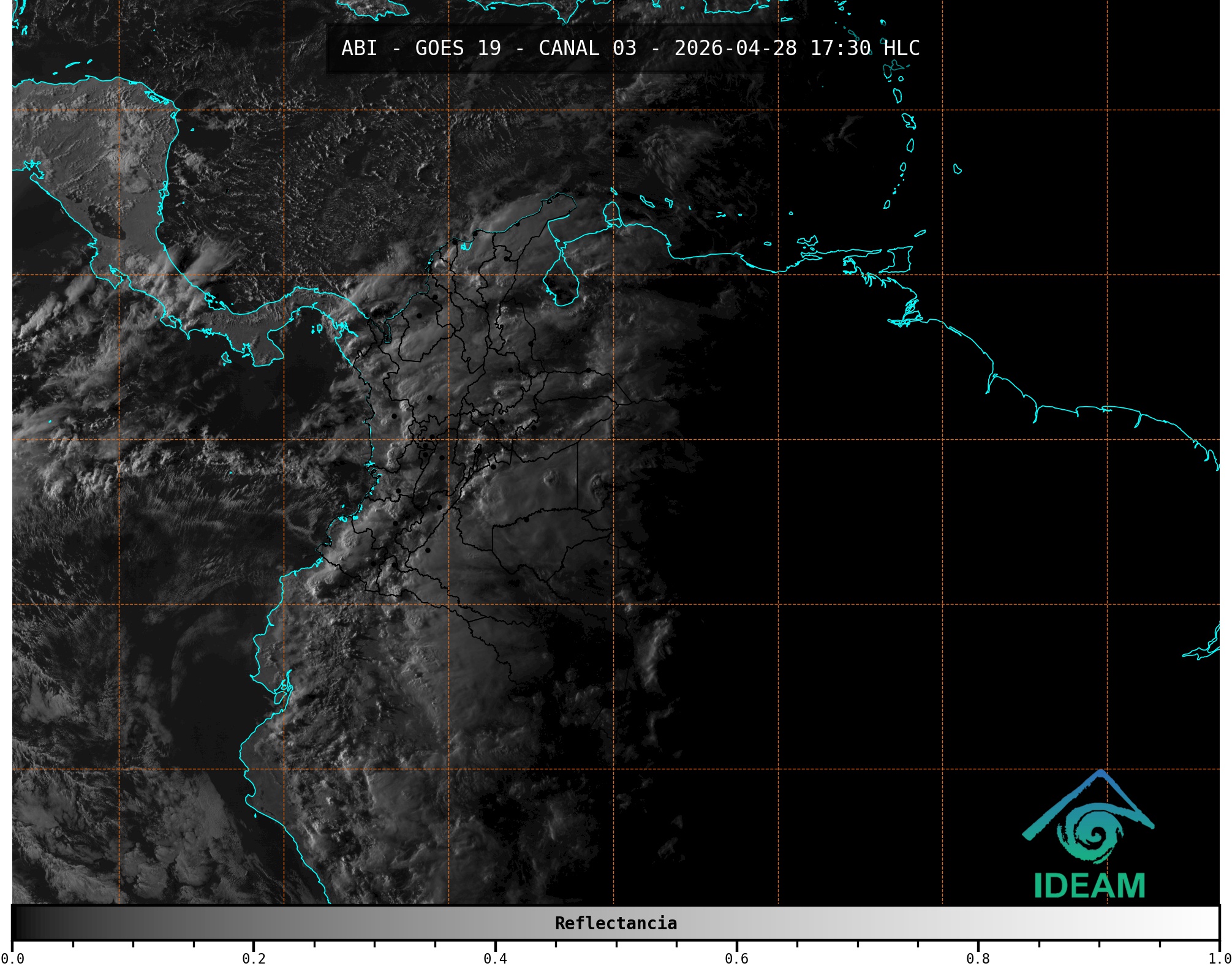Click the 0.2 tick label on the colorbar
The width and height of the screenshot is (1232, 966).
[x=254, y=958]
